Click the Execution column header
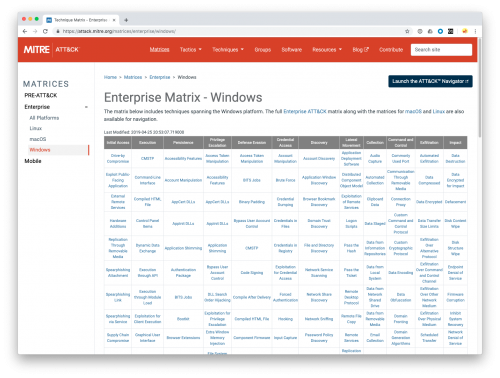Image resolution: width=500 pixels, height=378 pixels. (x=147, y=143)
